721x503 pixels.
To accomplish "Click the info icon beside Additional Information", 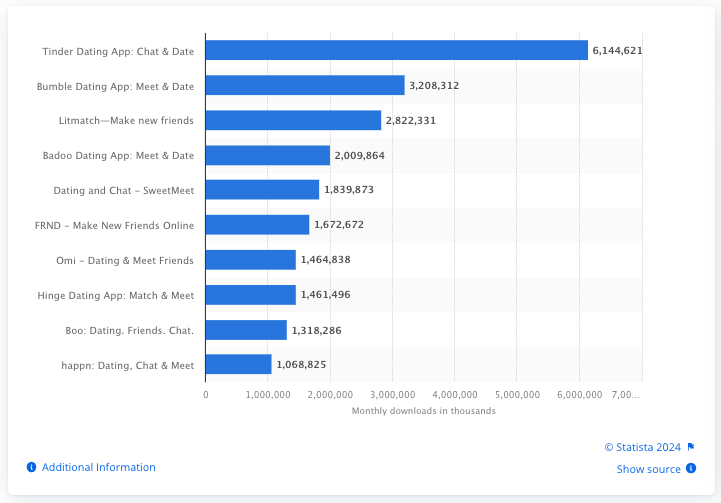I will pyautogui.click(x=32, y=467).
